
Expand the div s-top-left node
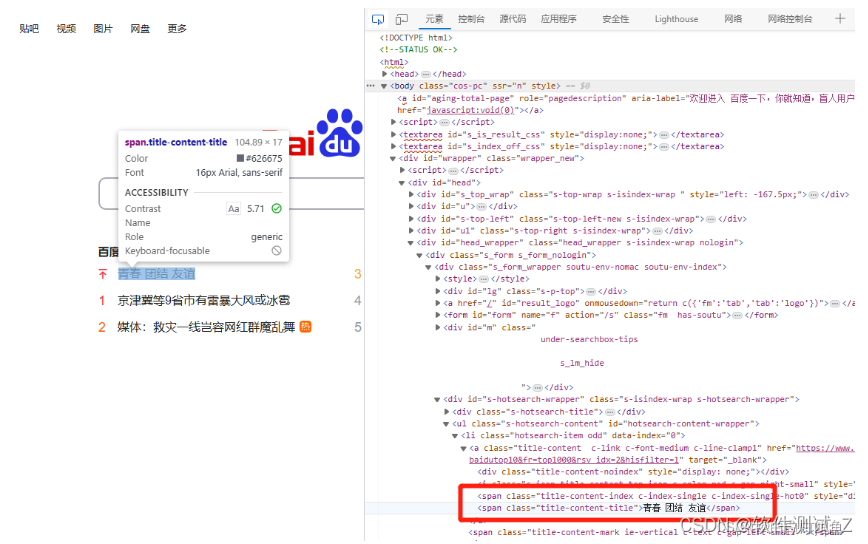pyautogui.click(x=411, y=219)
